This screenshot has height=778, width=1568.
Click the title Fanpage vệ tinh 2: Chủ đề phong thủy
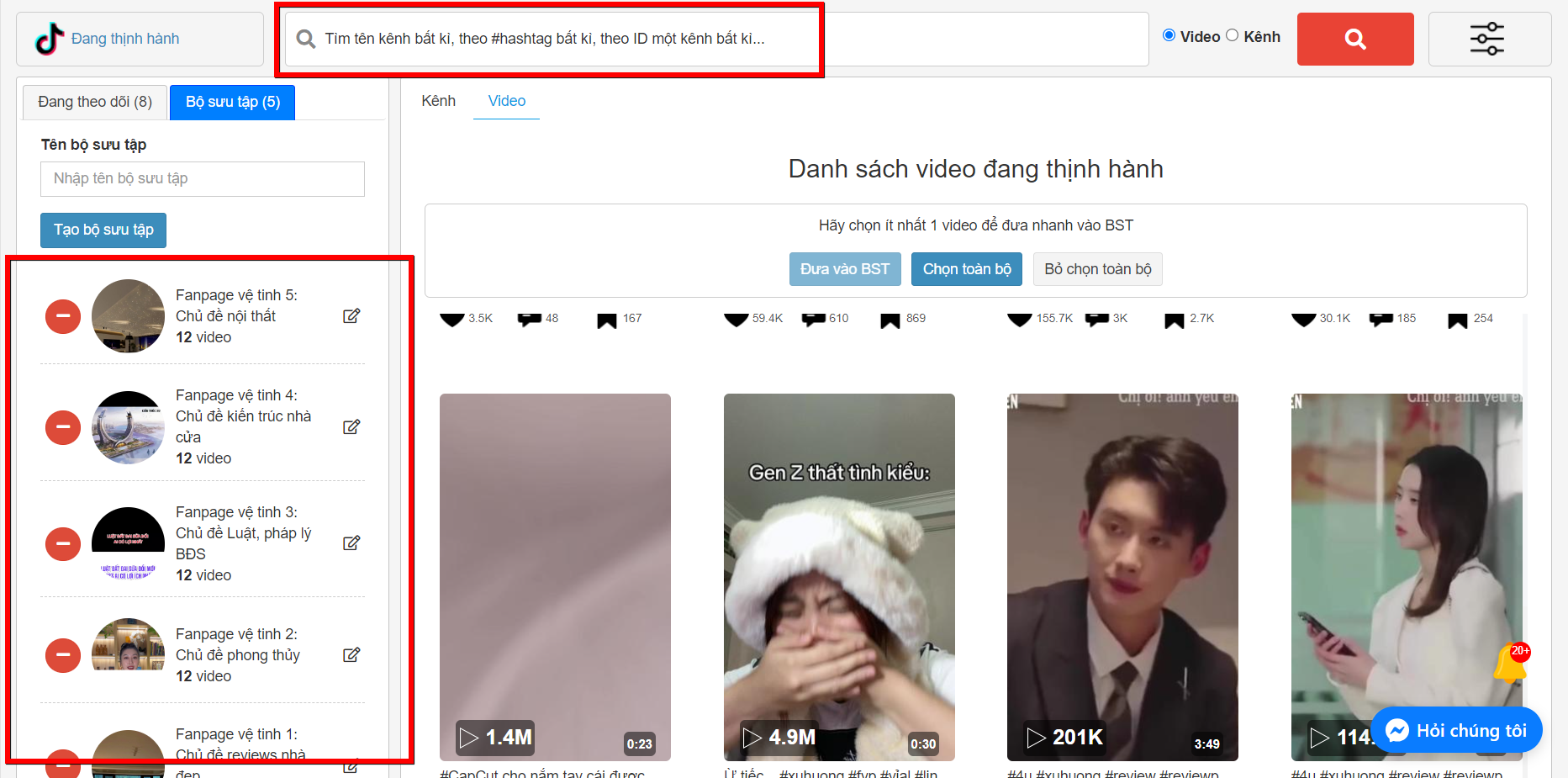[x=238, y=644]
